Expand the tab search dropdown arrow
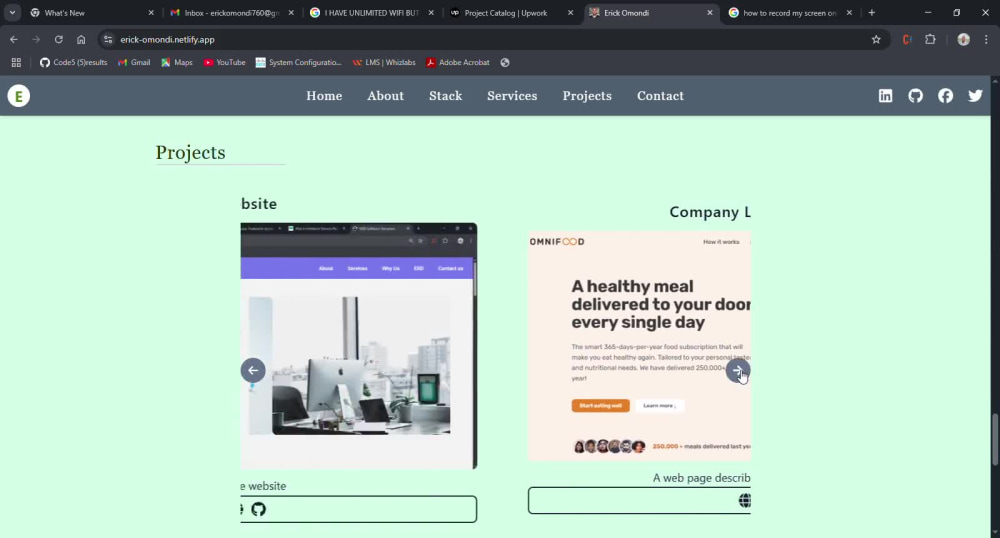1000x538 pixels. click(12, 13)
